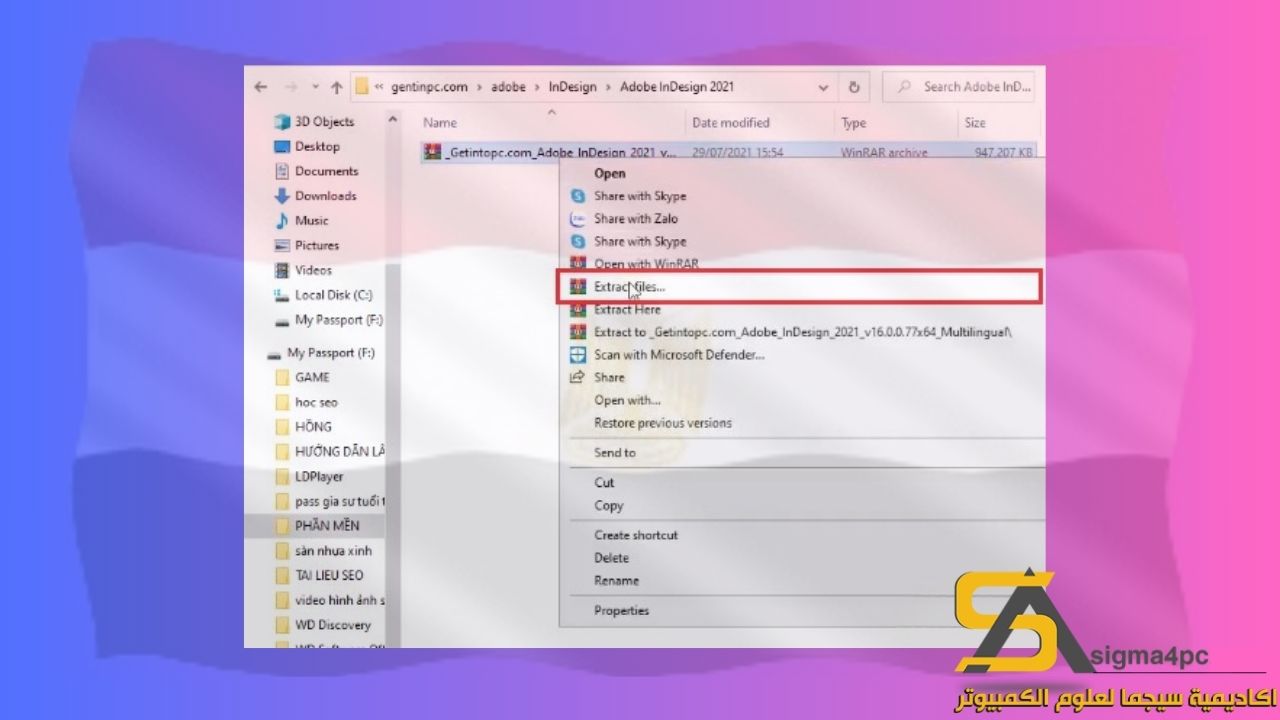Go up one folder level

coord(337,87)
